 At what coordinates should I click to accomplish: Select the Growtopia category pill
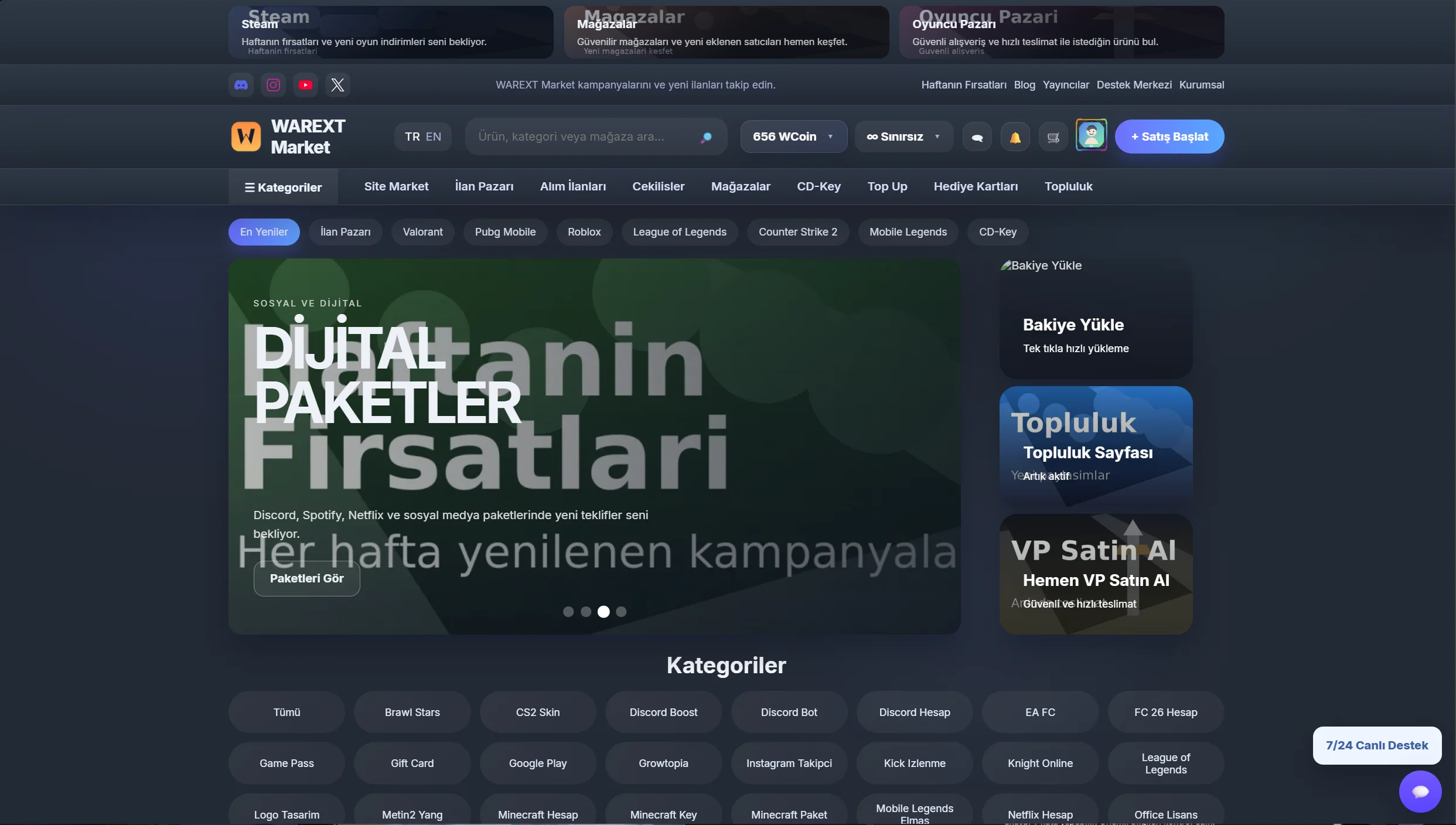pos(663,763)
